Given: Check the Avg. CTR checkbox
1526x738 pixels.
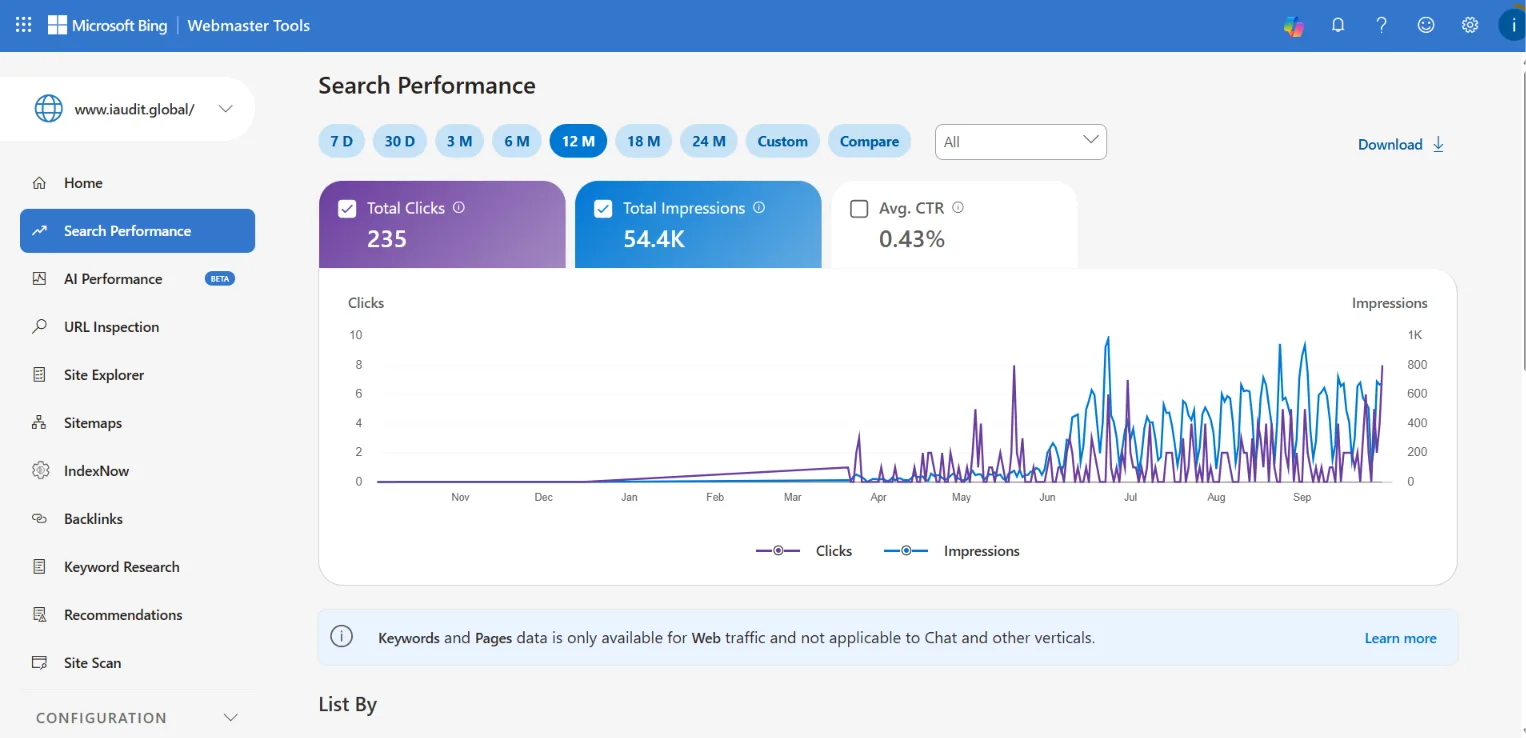Looking at the screenshot, I should tap(858, 209).
